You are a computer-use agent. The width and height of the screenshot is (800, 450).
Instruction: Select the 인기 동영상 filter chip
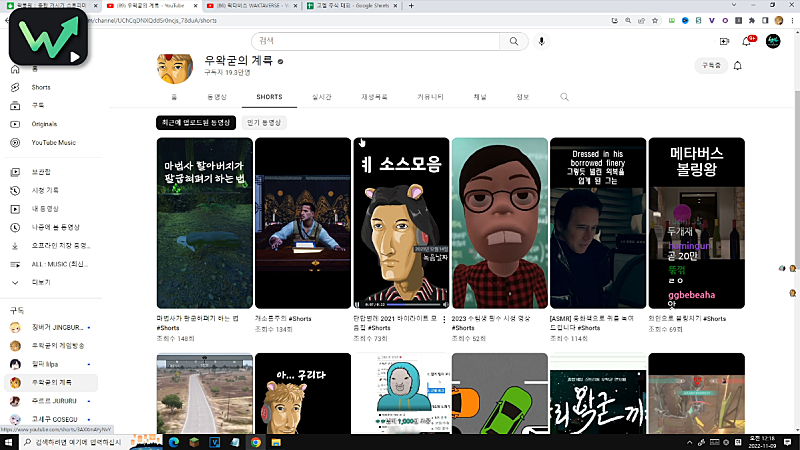tap(263, 122)
